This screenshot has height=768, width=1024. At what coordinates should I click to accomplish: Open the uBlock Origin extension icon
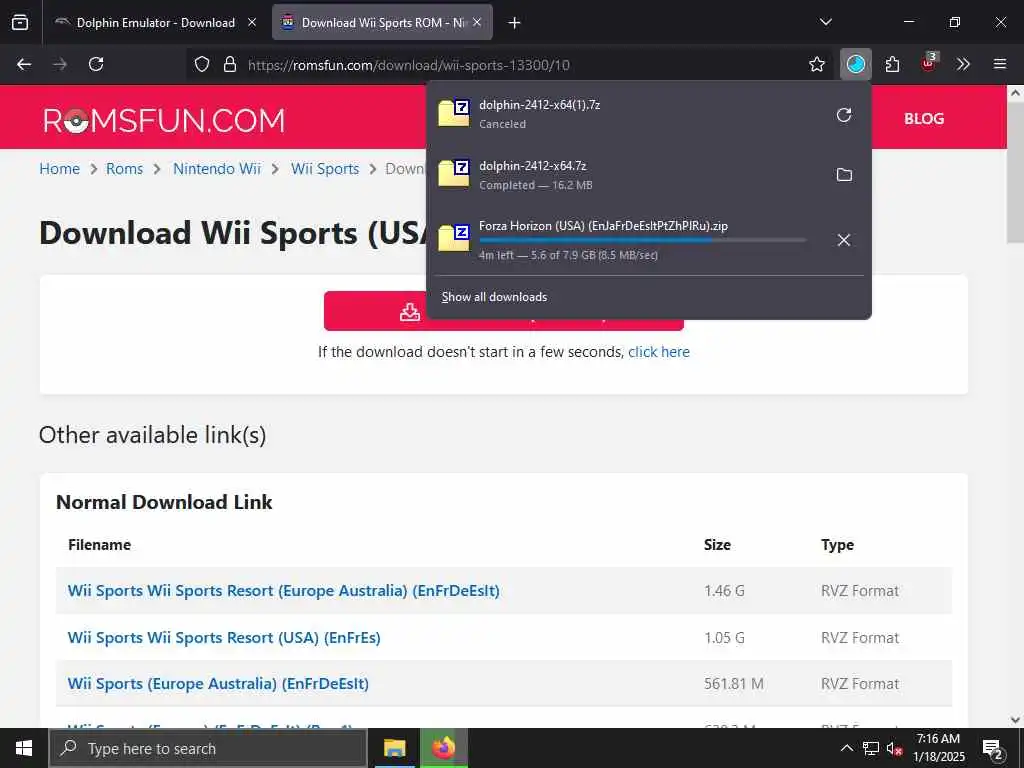pos(929,63)
